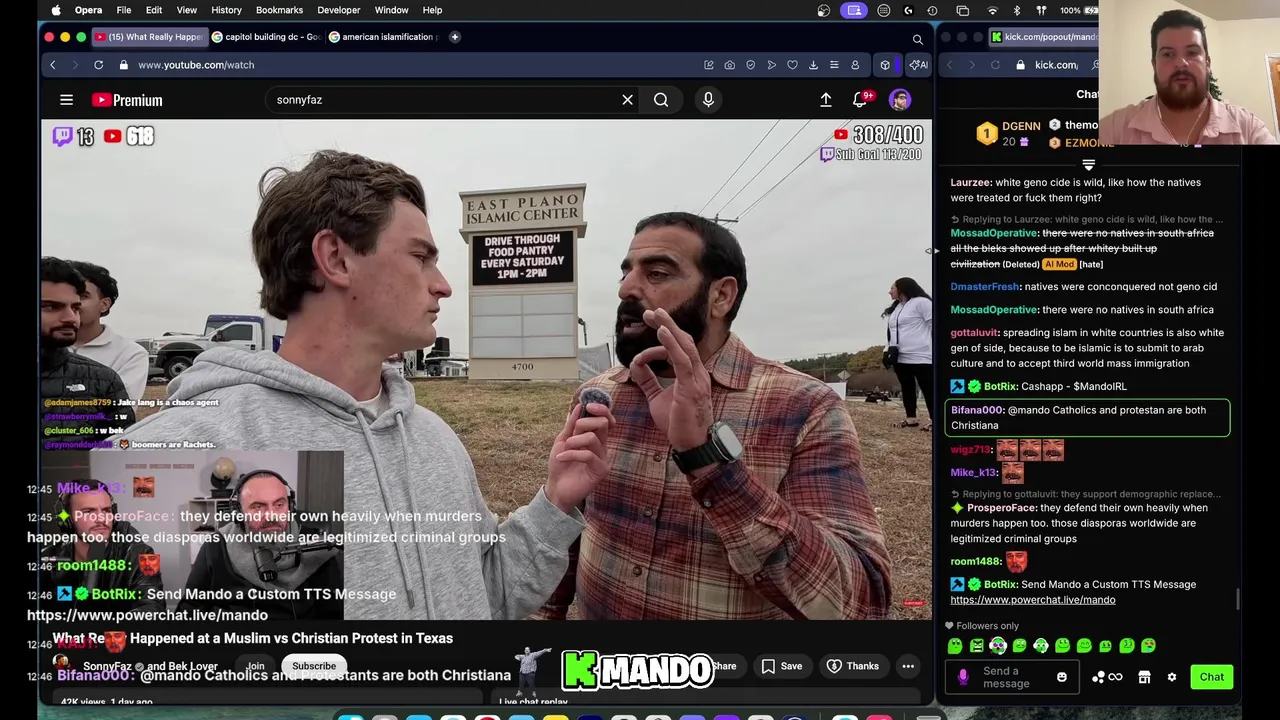This screenshot has height=720, width=1280.
Task: Open Kick chat settings gear
Action: (1172, 677)
